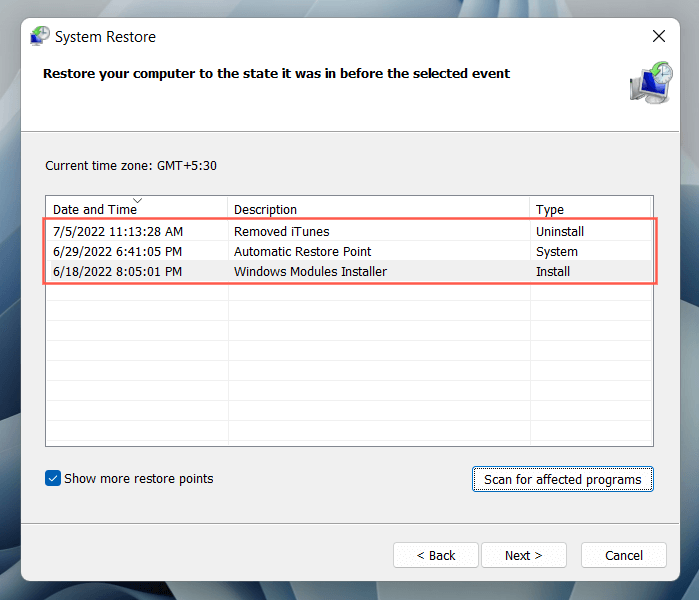Sort by Date and Time column

tap(93, 209)
